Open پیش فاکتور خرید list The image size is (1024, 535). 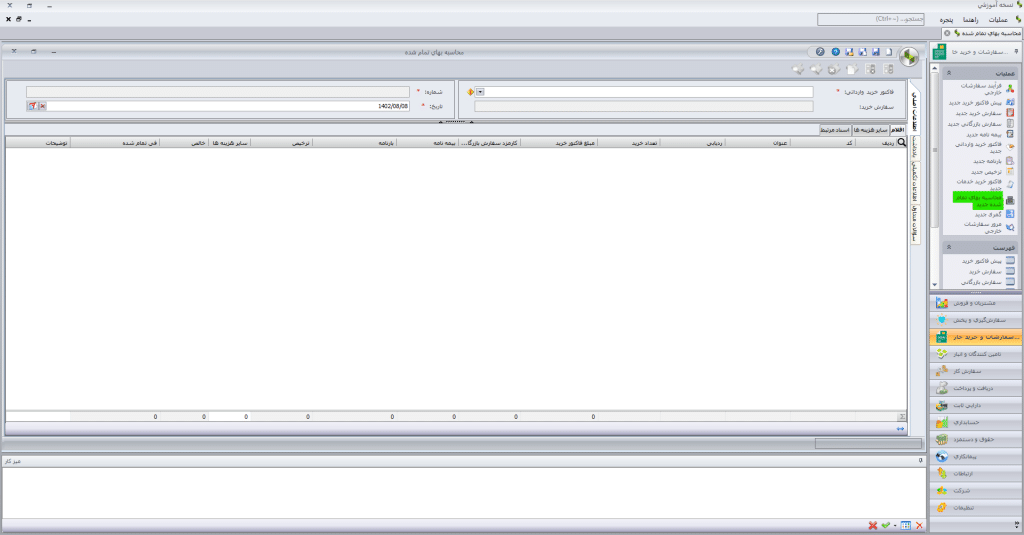click(983, 261)
